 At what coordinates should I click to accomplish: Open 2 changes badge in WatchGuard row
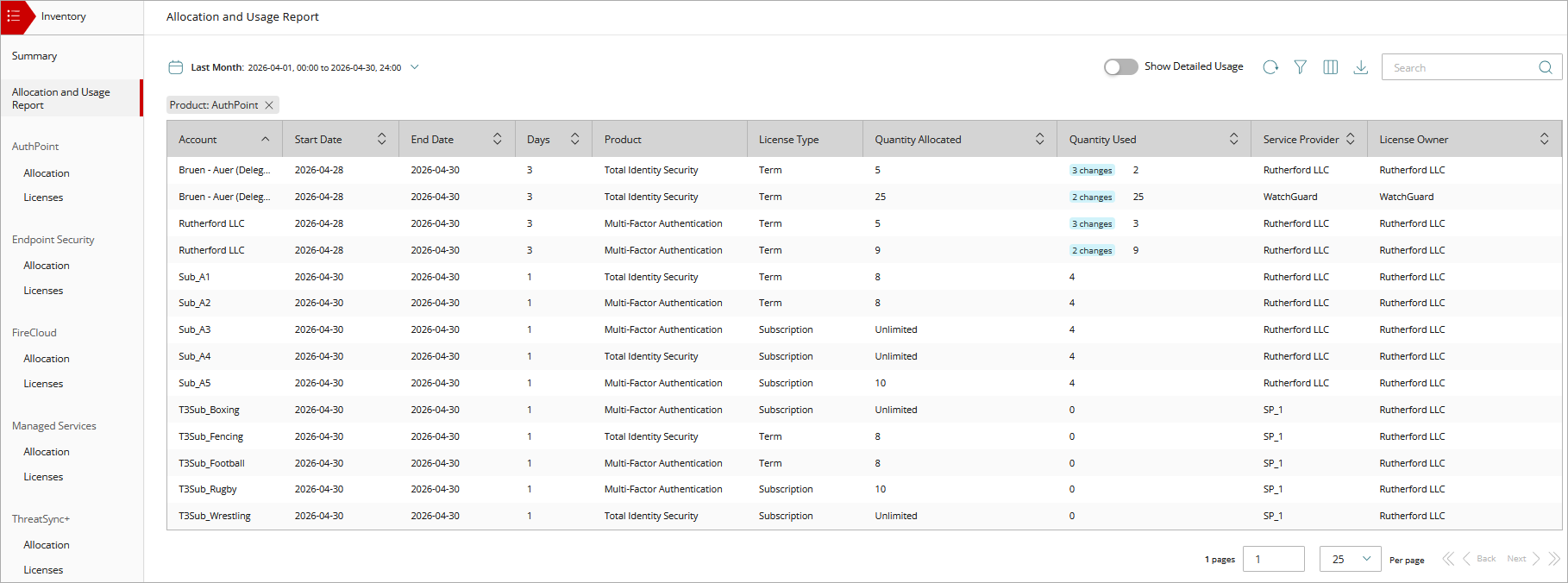coord(1092,197)
